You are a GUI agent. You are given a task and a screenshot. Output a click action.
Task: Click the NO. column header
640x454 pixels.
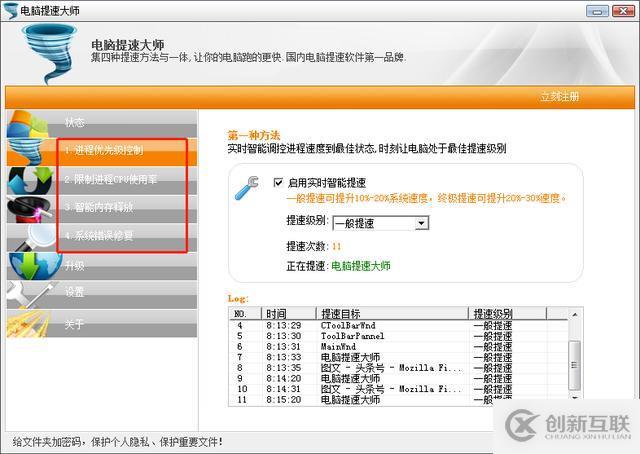(x=245, y=314)
